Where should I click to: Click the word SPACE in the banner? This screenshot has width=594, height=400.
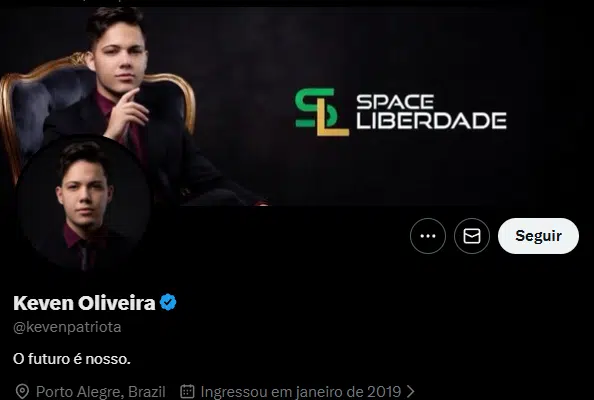395,102
